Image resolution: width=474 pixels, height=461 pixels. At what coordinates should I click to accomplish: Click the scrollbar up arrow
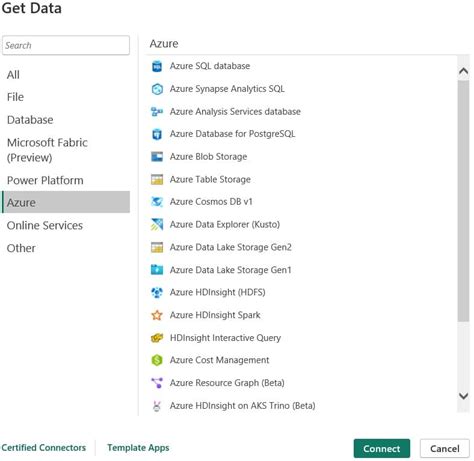463,71
